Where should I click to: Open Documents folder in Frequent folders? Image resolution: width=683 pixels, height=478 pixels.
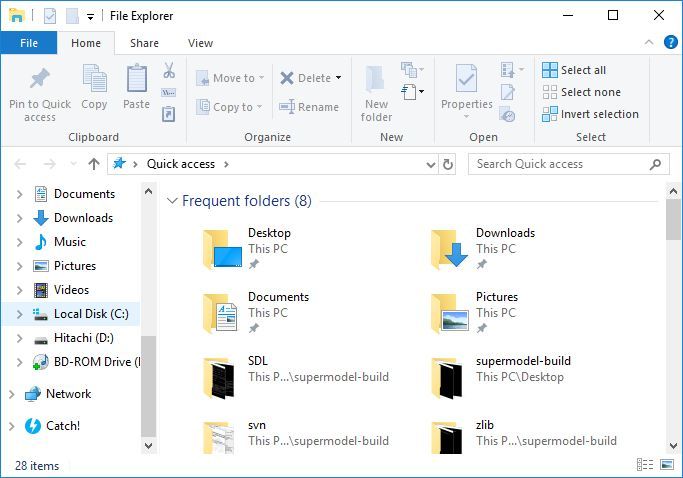(x=221, y=313)
